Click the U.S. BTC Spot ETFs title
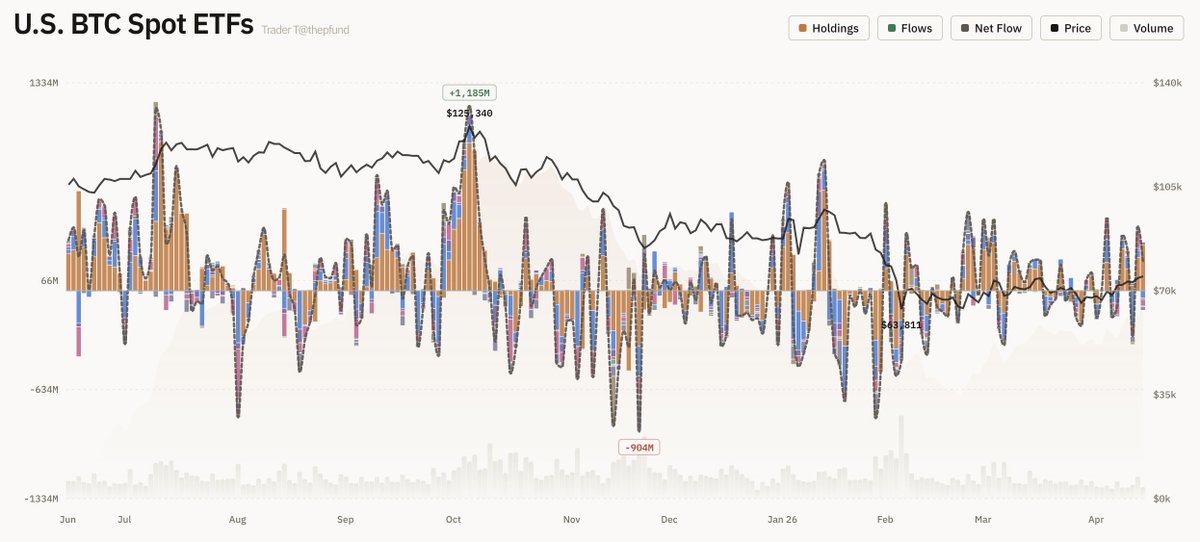Image resolution: width=1200 pixels, height=542 pixels. [x=133, y=27]
